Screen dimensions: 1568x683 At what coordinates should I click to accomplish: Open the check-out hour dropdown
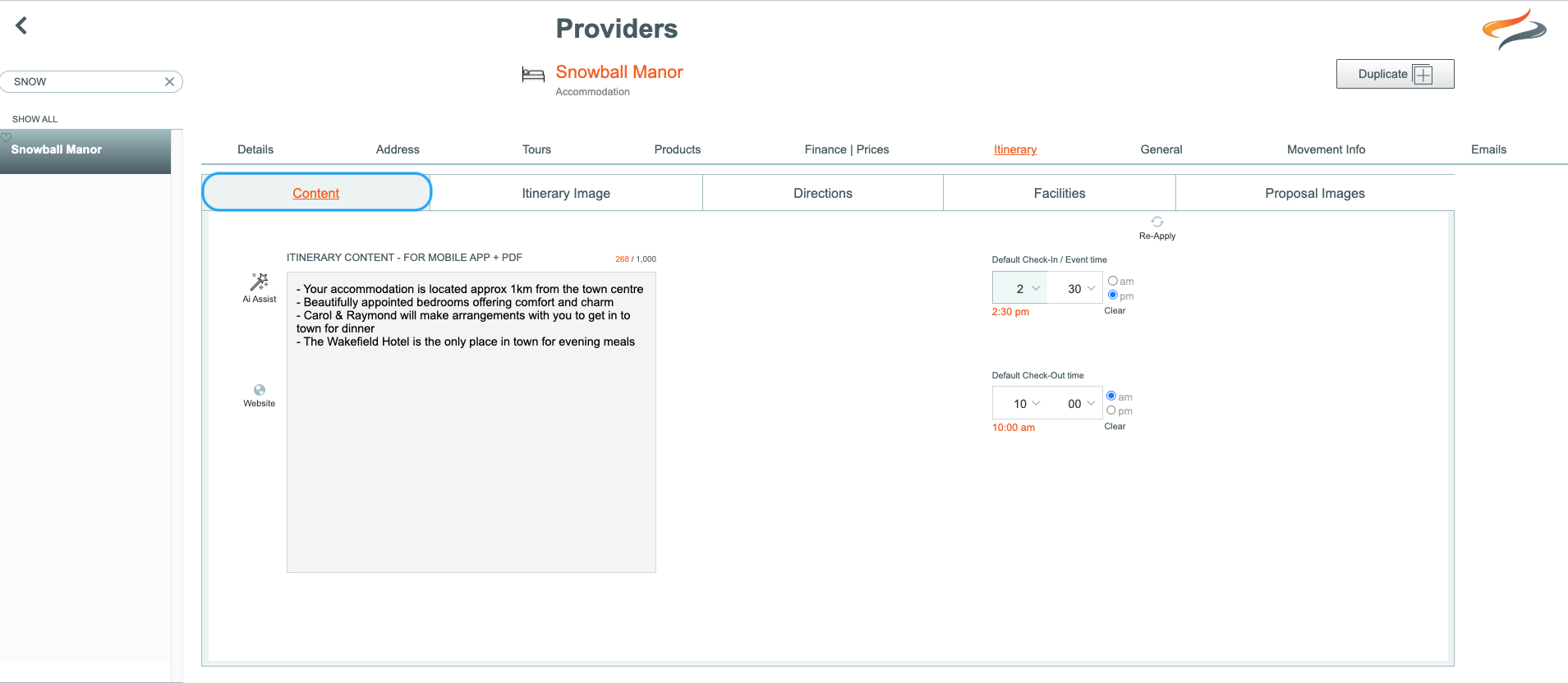(1020, 403)
